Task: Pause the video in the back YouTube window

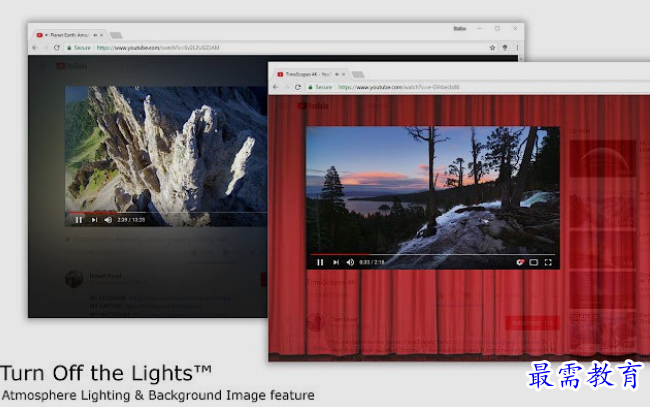Action: coord(79,220)
